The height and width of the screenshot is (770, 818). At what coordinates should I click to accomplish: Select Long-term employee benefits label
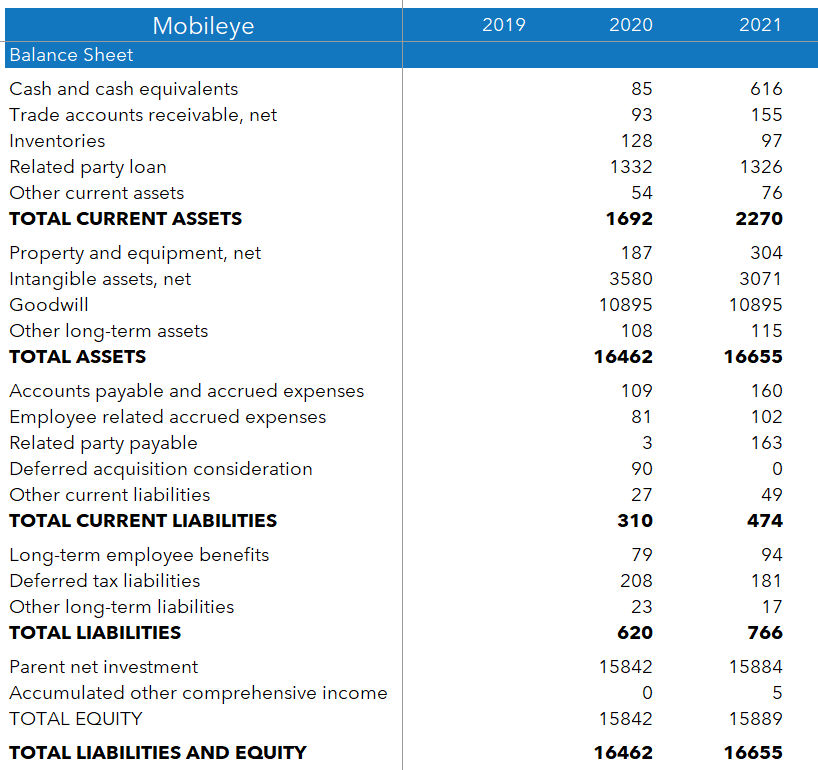139,556
